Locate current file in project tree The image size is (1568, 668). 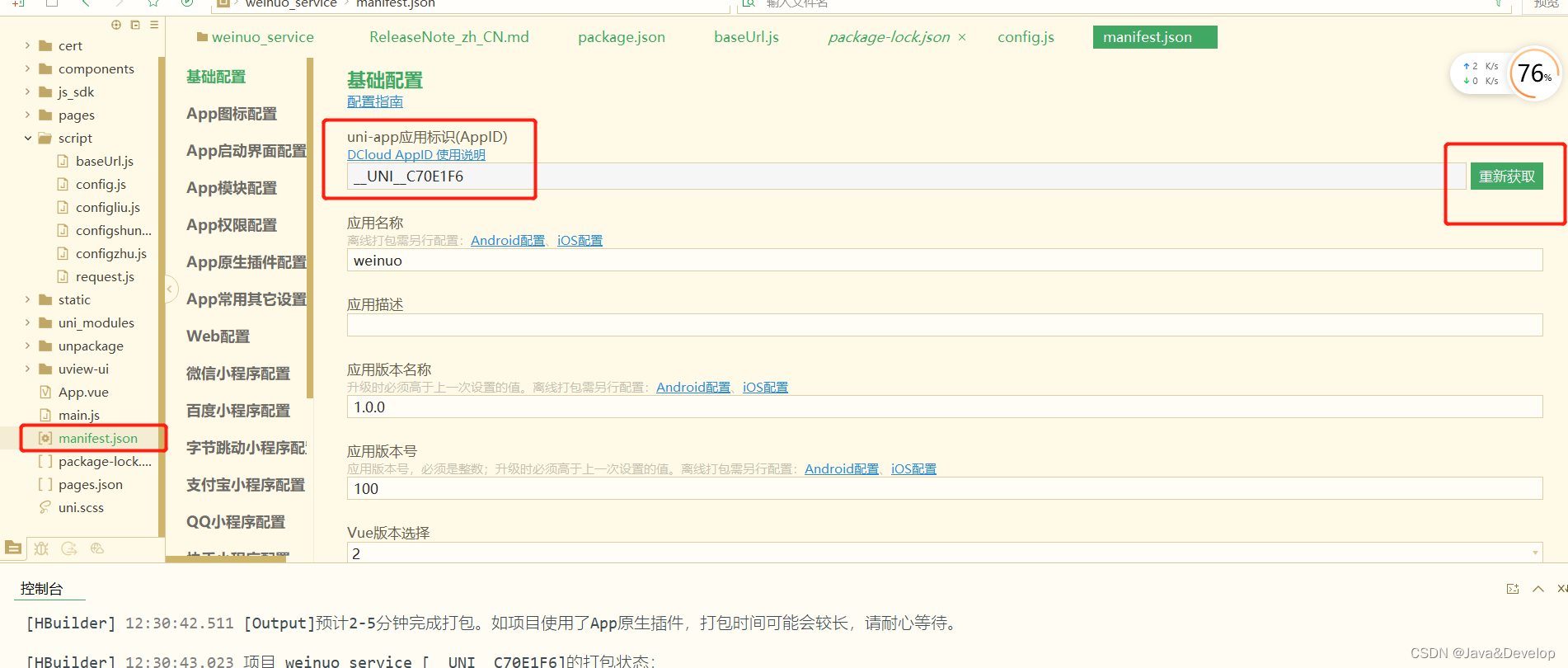[x=116, y=25]
